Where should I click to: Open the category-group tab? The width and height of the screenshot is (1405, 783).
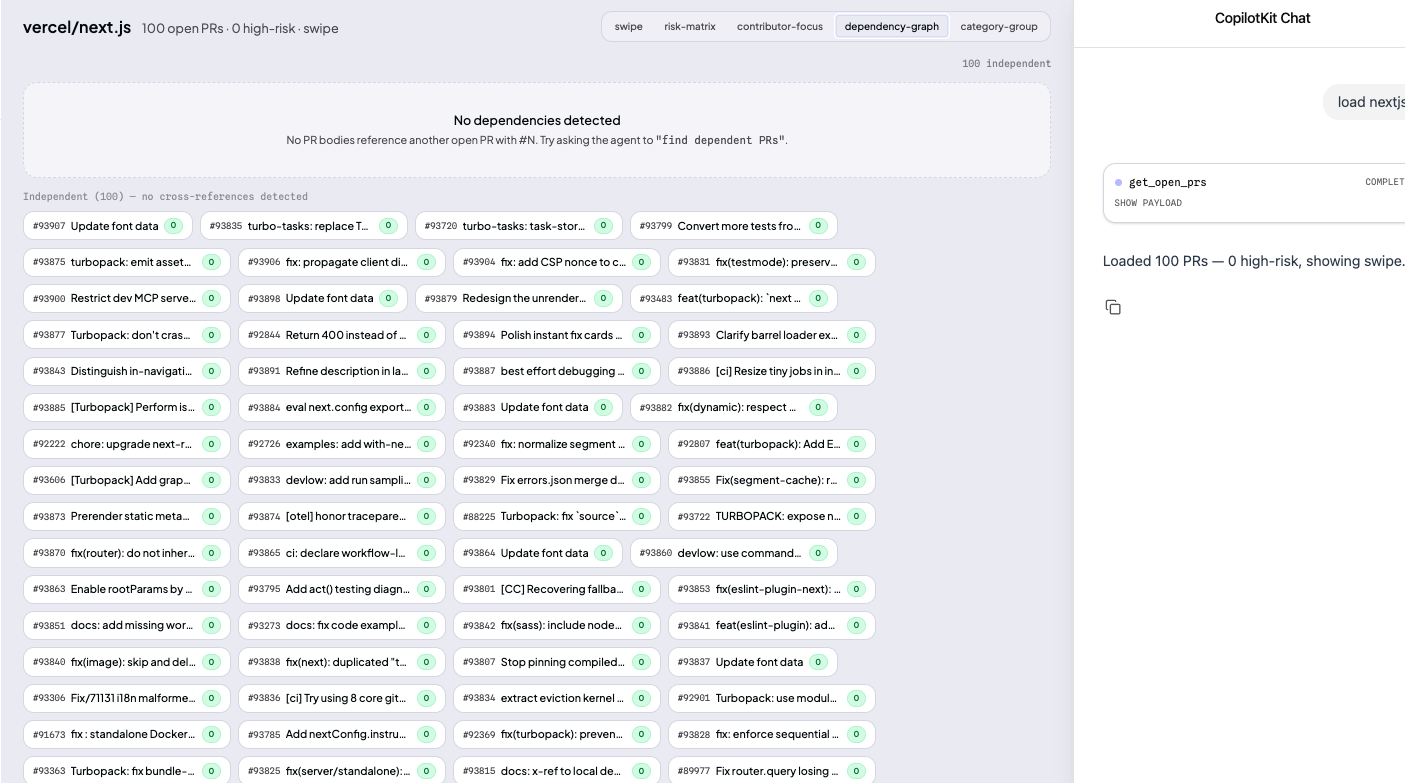pyautogui.click(x=999, y=27)
